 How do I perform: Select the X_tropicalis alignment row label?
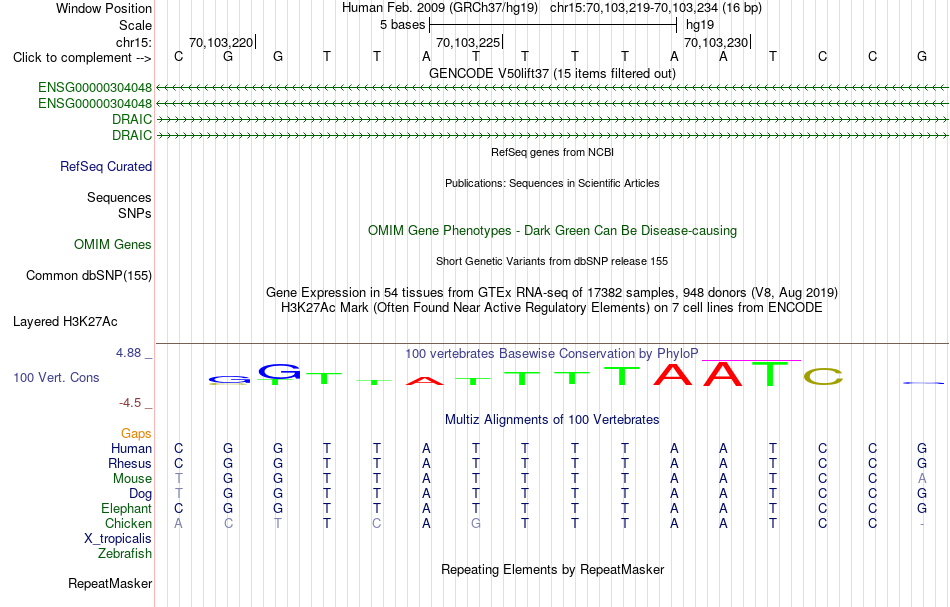tap(118, 539)
